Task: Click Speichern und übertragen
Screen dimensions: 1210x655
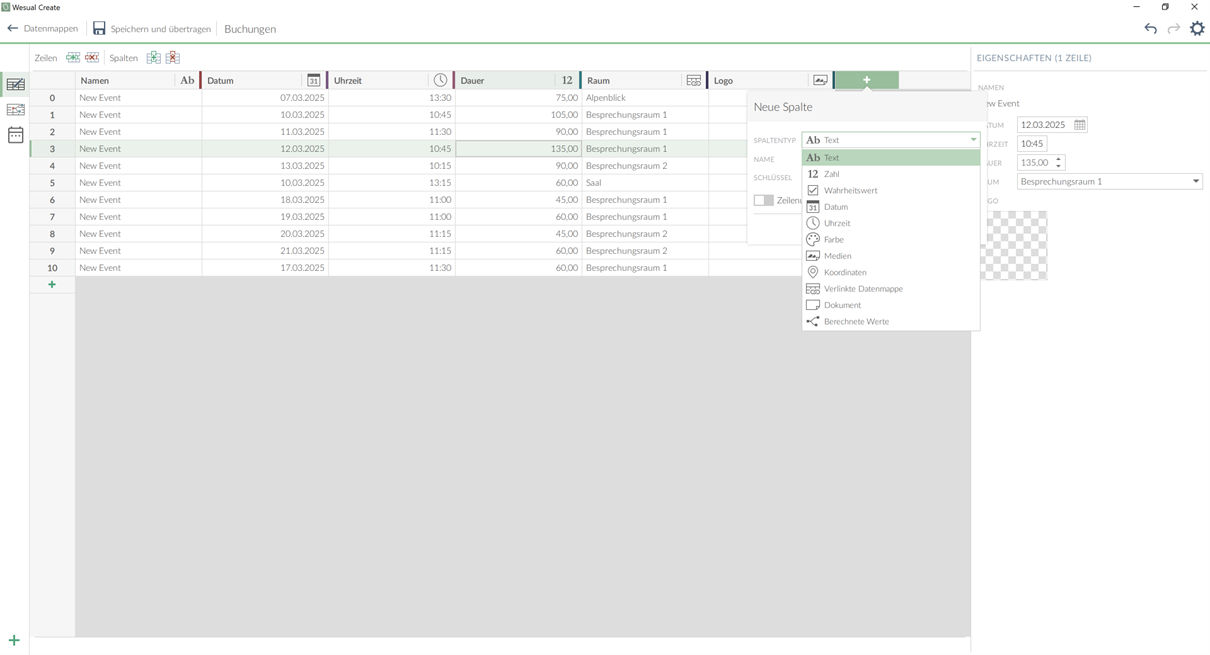Action: click(152, 29)
